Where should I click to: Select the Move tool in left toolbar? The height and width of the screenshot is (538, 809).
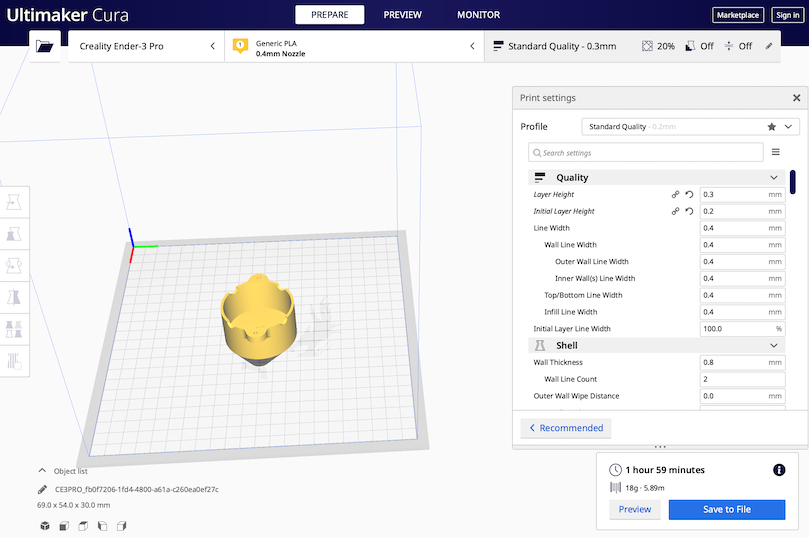pyautogui.click(x=14, y=202)
